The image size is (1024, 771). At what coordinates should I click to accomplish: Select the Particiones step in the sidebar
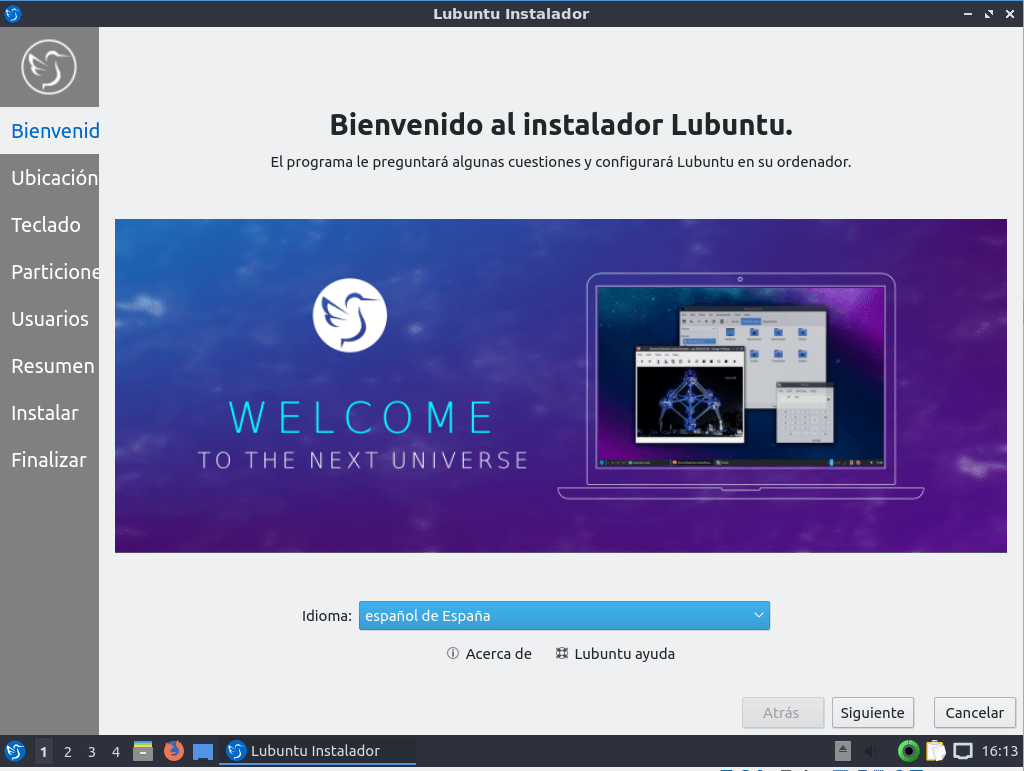pos(51,271)
